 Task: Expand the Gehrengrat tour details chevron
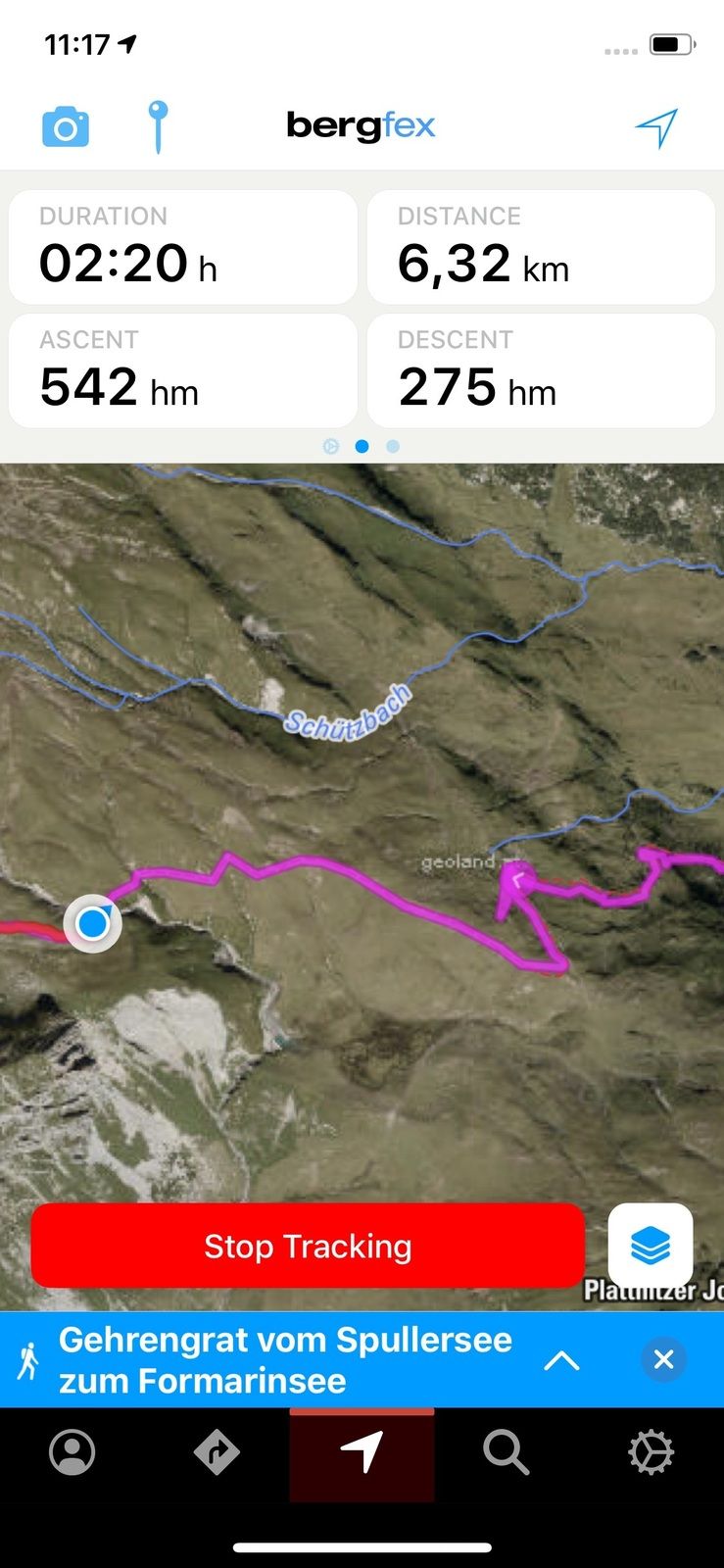click(562, 1360)
